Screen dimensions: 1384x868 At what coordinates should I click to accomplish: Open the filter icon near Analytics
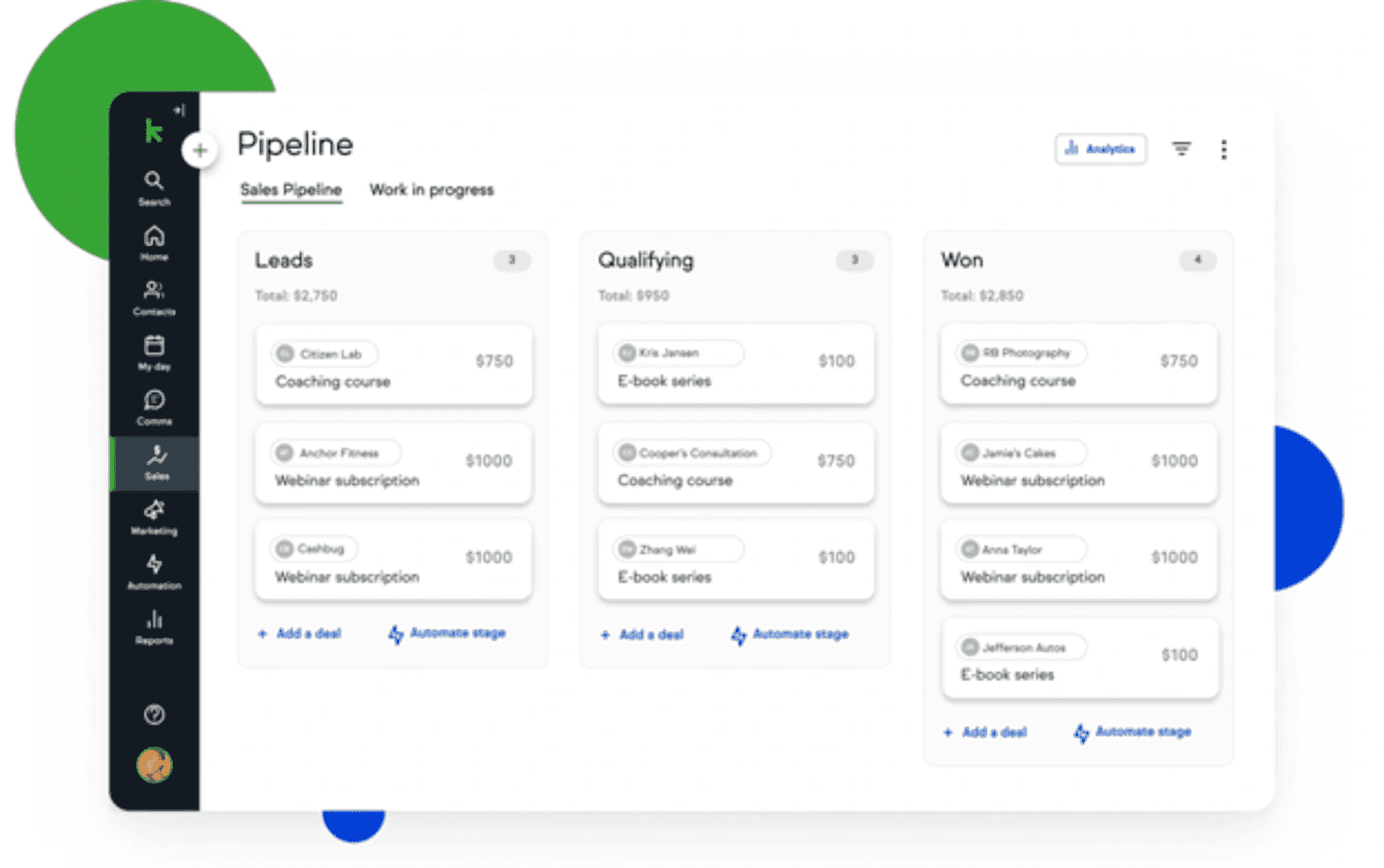tap(1182, 149)
